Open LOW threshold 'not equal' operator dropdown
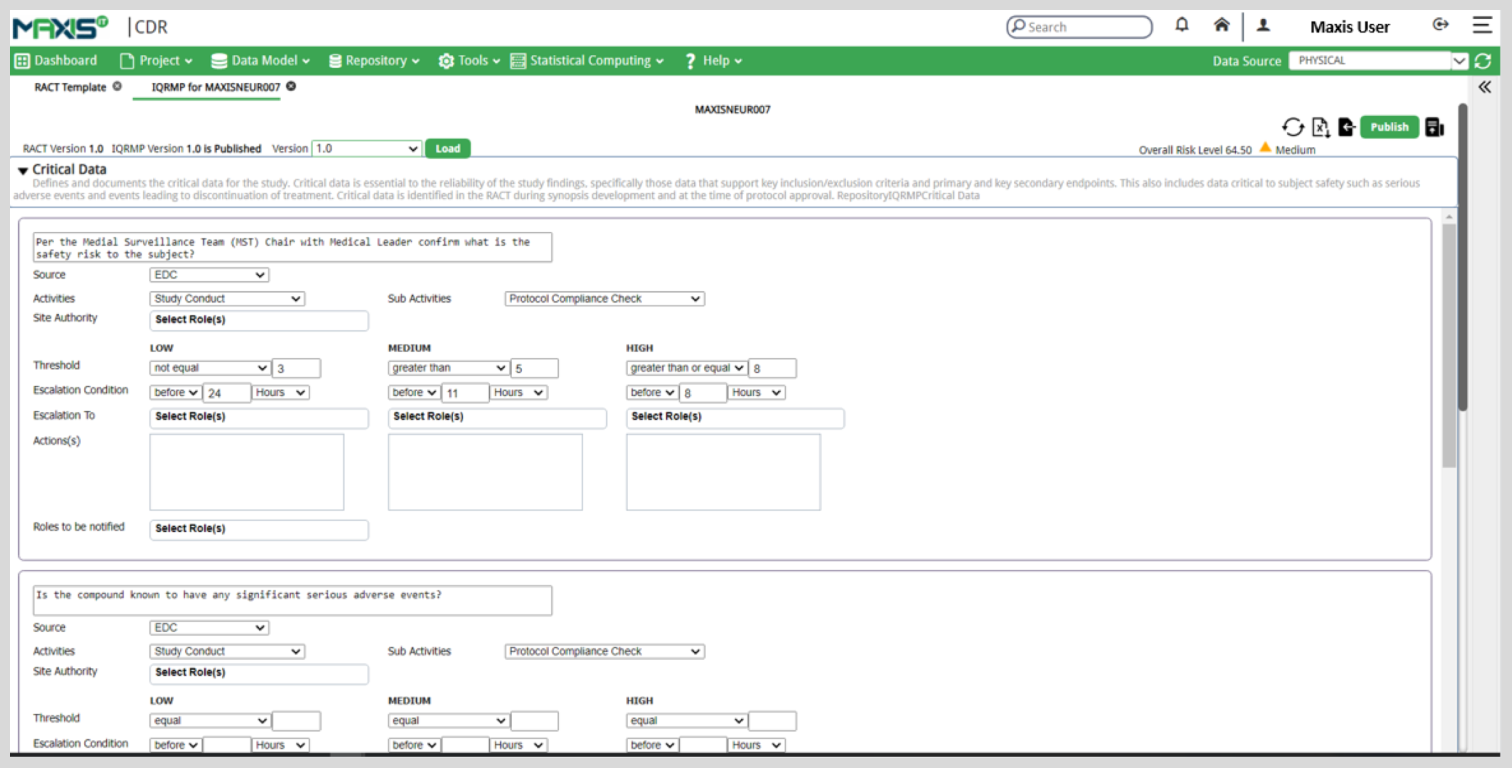1512x768 pixels. click(x=210, y=368)
